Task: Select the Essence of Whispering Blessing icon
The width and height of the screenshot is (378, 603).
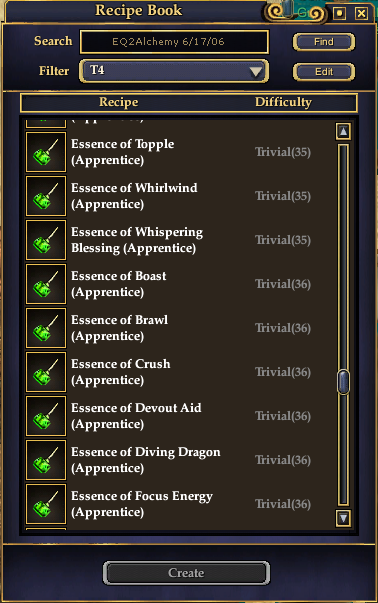Action: point(46,240)
